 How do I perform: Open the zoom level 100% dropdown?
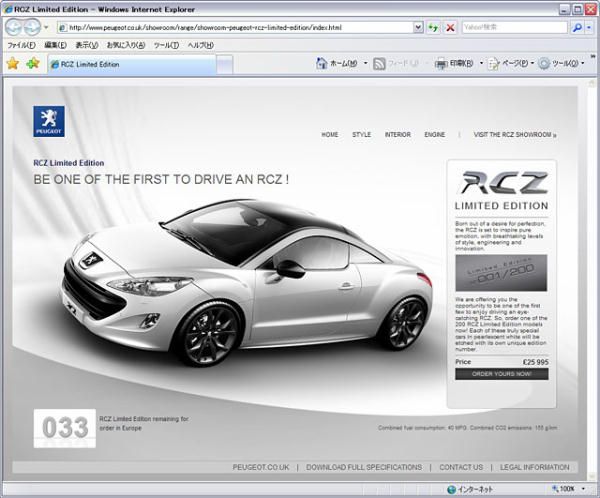[584, 489]
